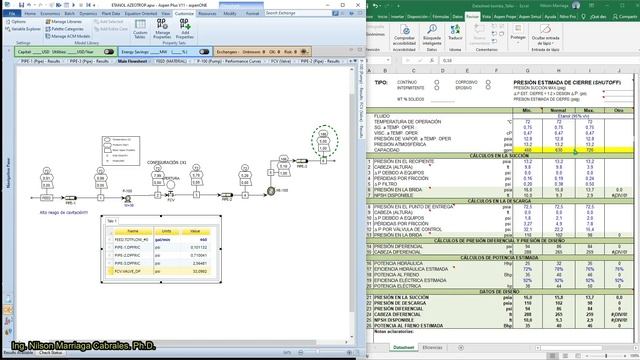Select FEED stream label on flowsheet
This screenshot has height=360, width=640.
[47, 198]
